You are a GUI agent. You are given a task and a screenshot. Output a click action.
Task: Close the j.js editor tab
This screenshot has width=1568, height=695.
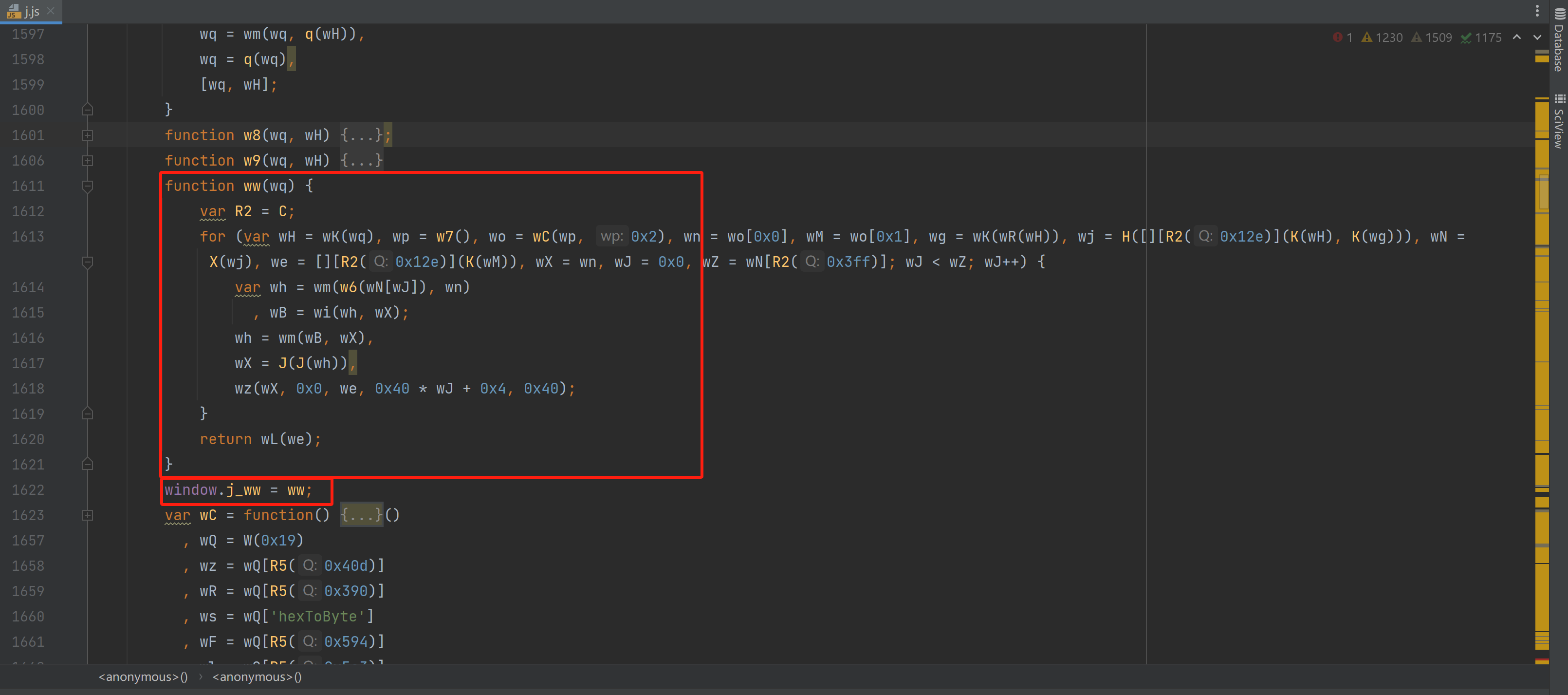point(51,11)
